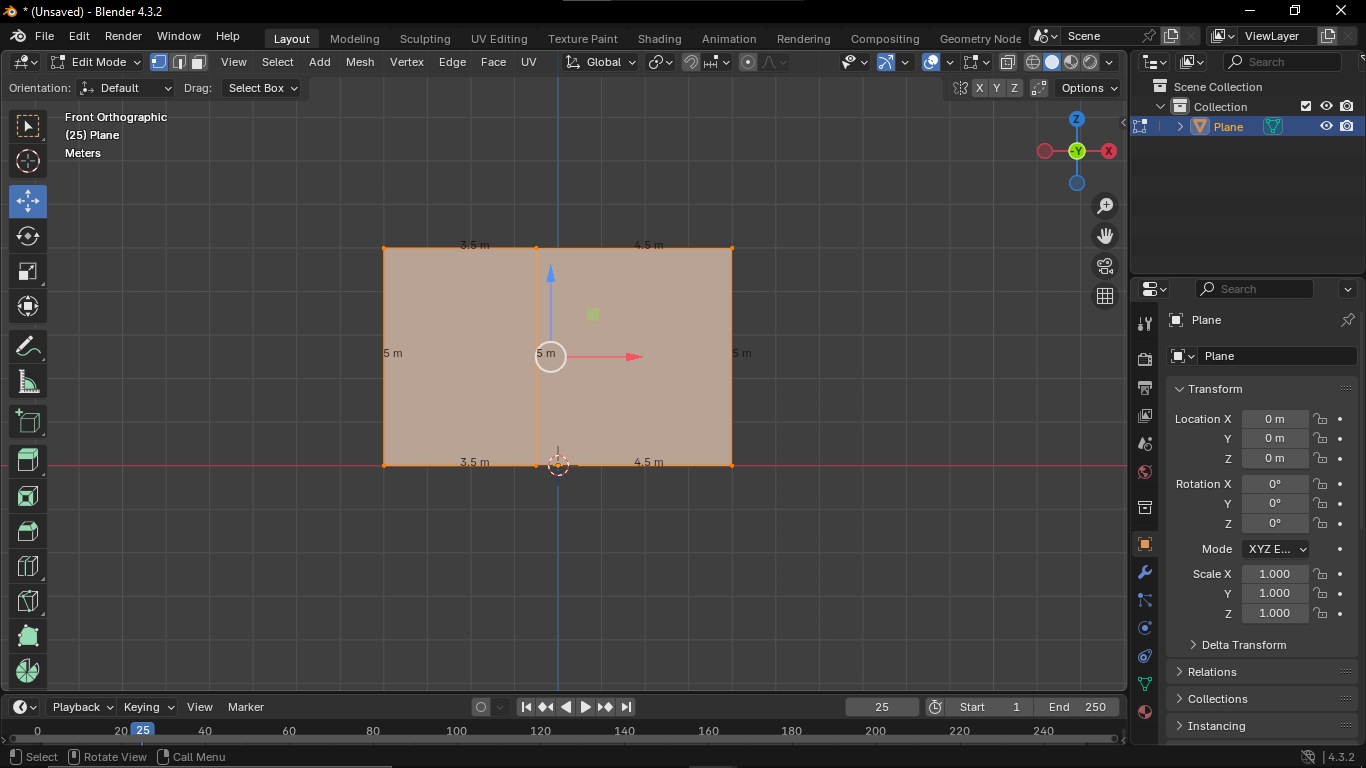Toggle X-ray display

pos(1008,62)
